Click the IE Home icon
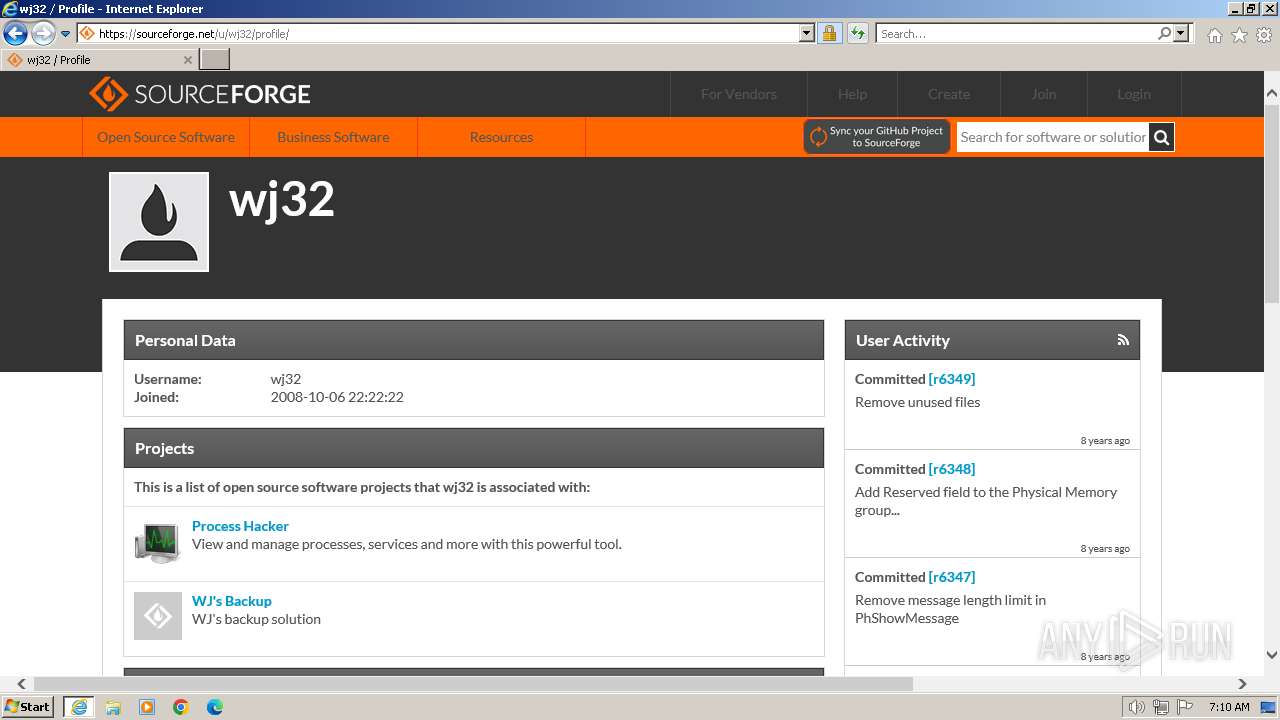This screenshot has width=1280, height=720. pos(1214,35)
